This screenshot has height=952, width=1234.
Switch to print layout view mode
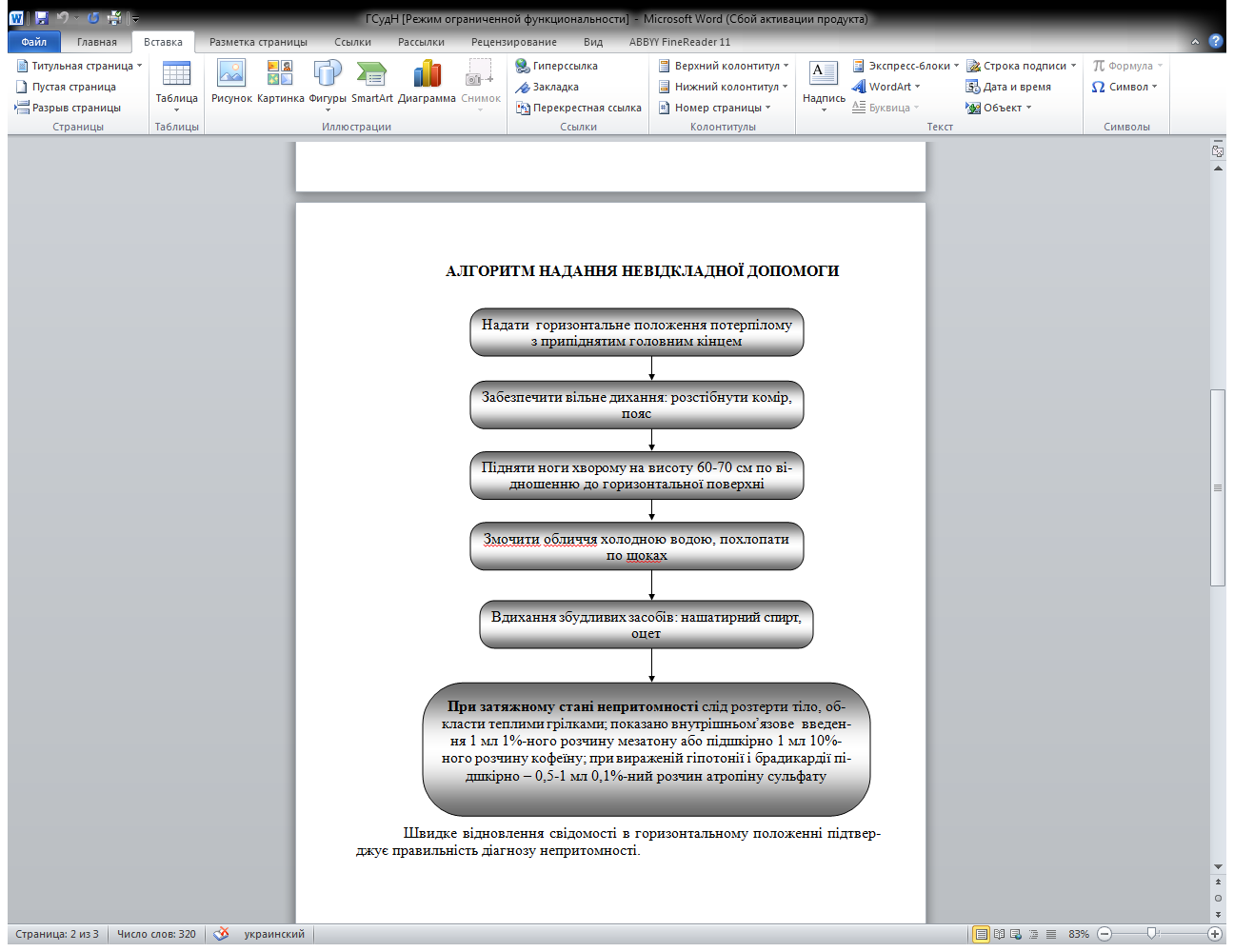pos(981,934)
